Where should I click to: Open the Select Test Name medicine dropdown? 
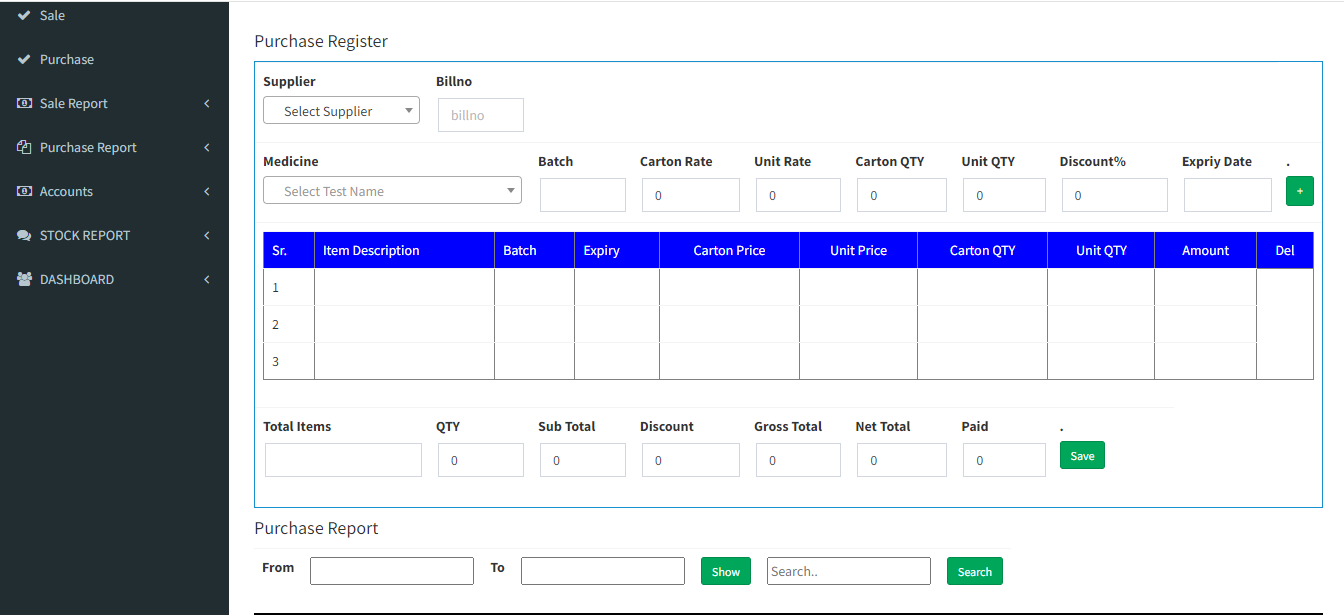tap(392, 191)
